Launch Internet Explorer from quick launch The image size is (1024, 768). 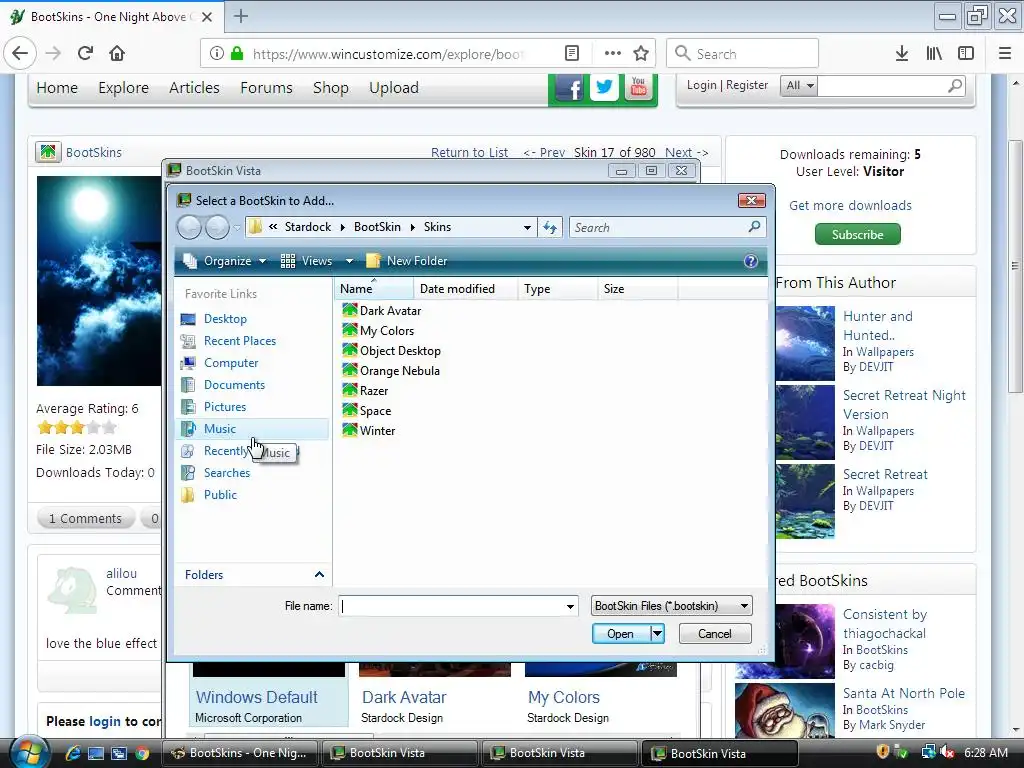[x=72, y=753]
